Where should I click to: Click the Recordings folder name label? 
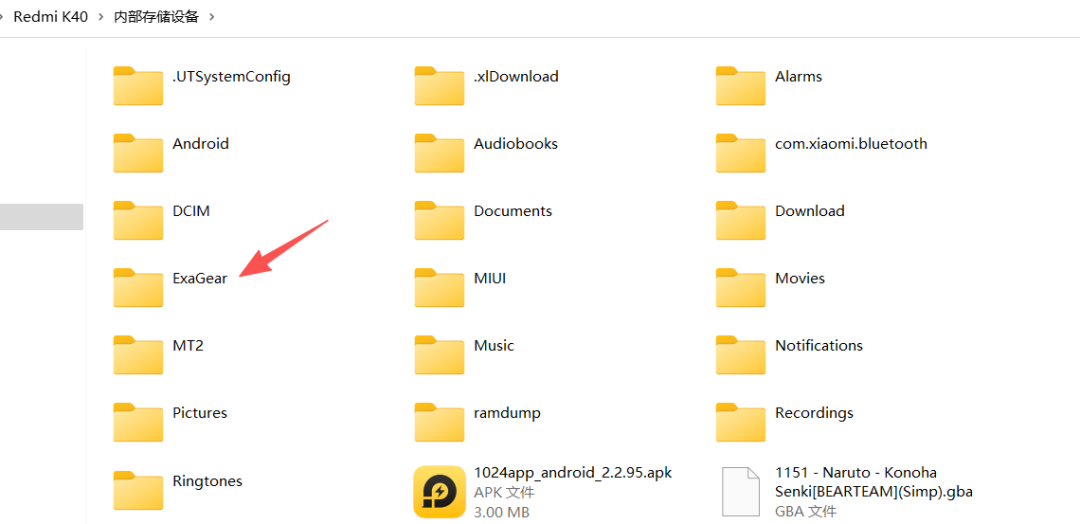tap(814, 413)
